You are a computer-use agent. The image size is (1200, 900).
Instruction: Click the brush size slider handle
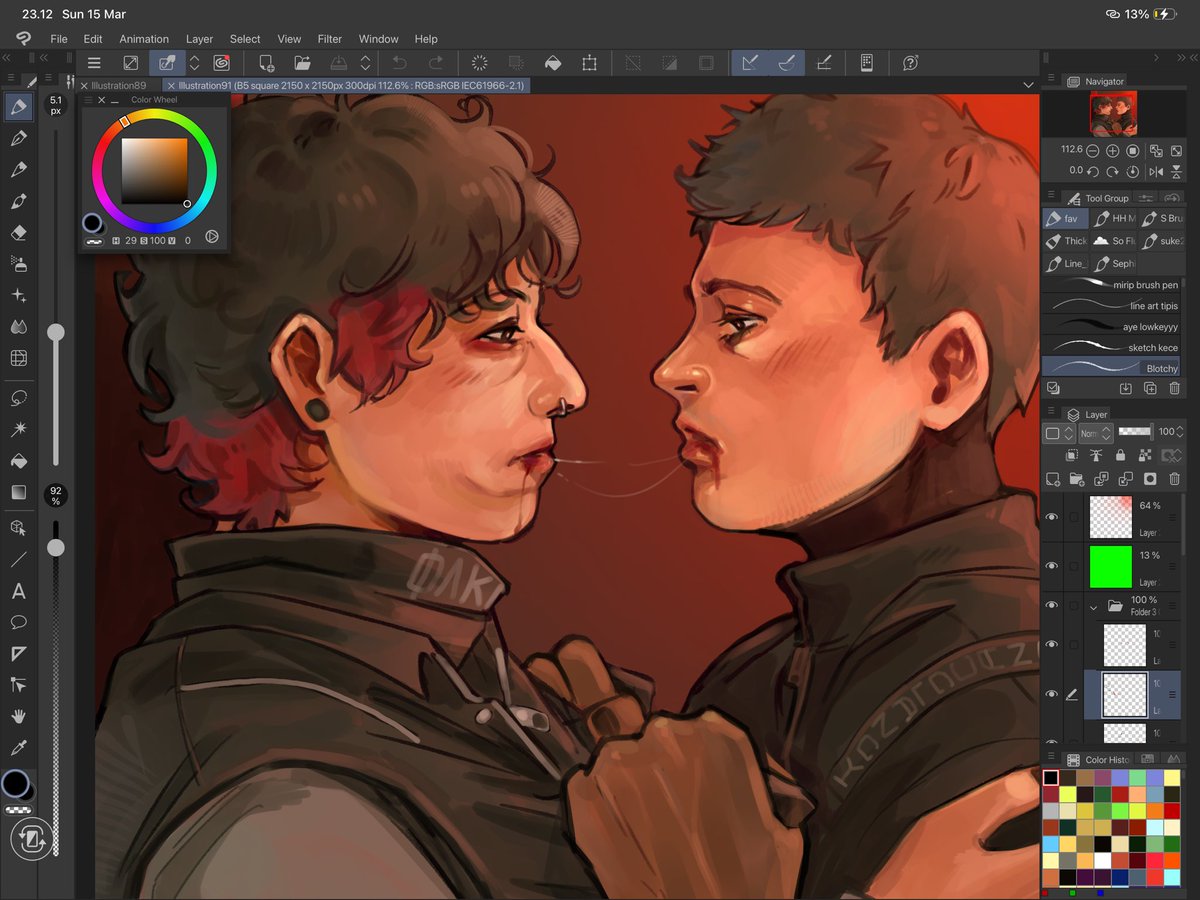[56, 331]
